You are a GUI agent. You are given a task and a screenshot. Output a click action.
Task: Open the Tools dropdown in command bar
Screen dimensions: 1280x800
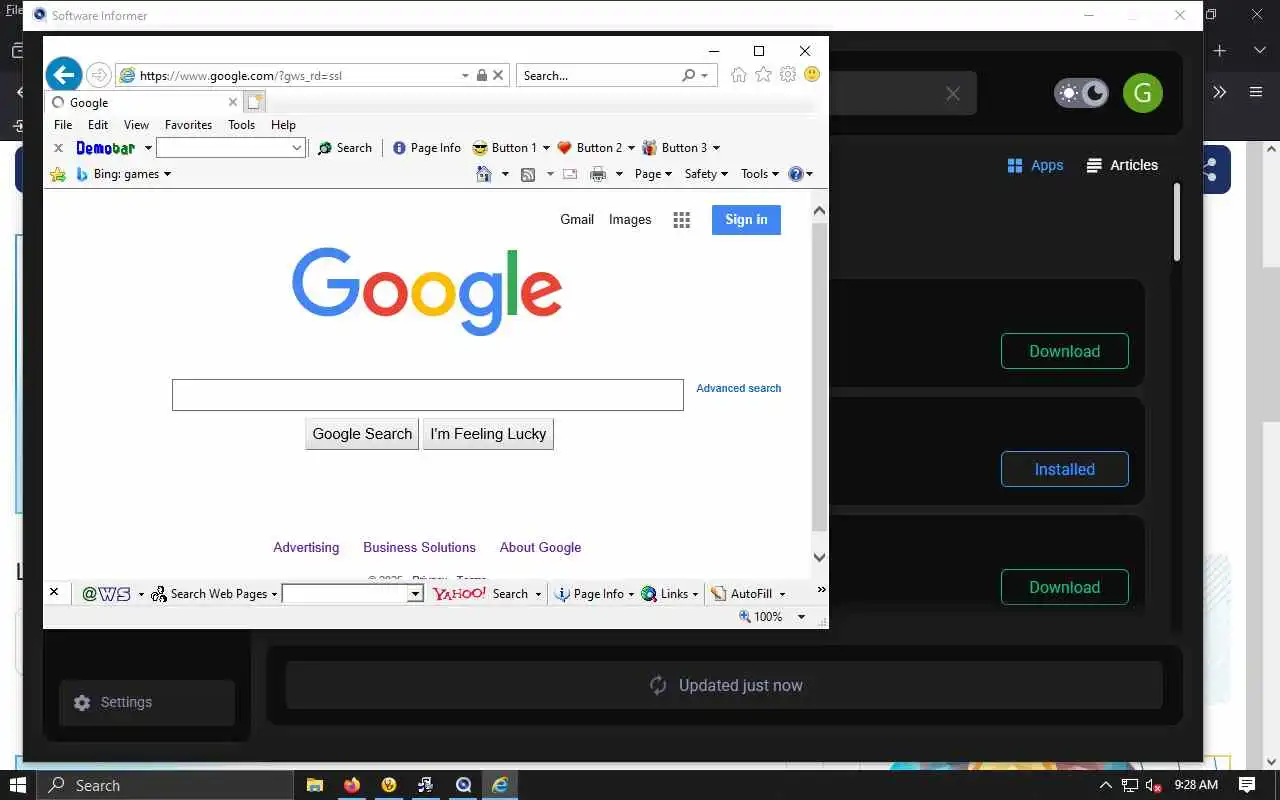tap(760, 174)
